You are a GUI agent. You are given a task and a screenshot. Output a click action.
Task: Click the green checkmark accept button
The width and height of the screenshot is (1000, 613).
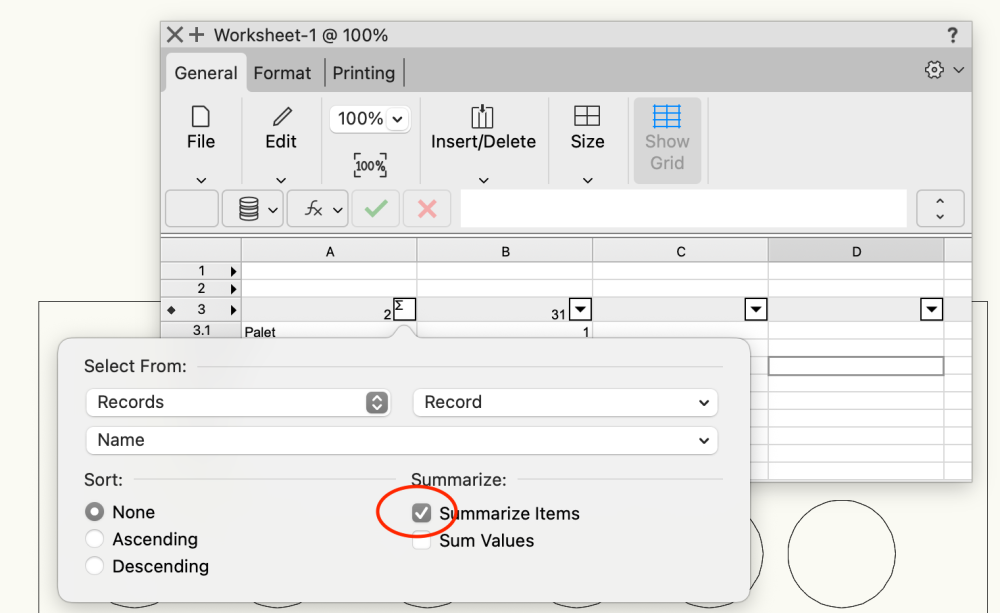point(376,209)
